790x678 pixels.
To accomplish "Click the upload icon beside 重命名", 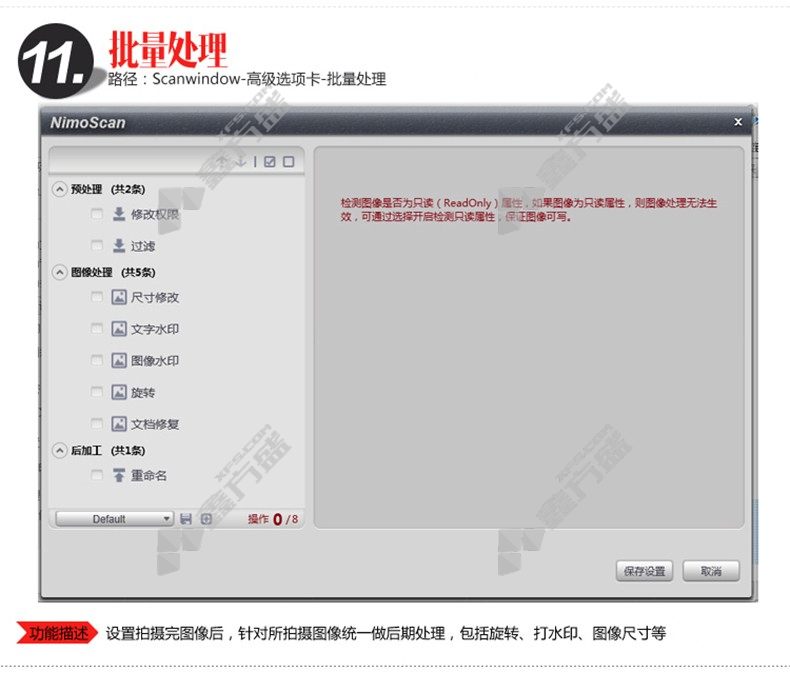I will click(x=119, y=475).
